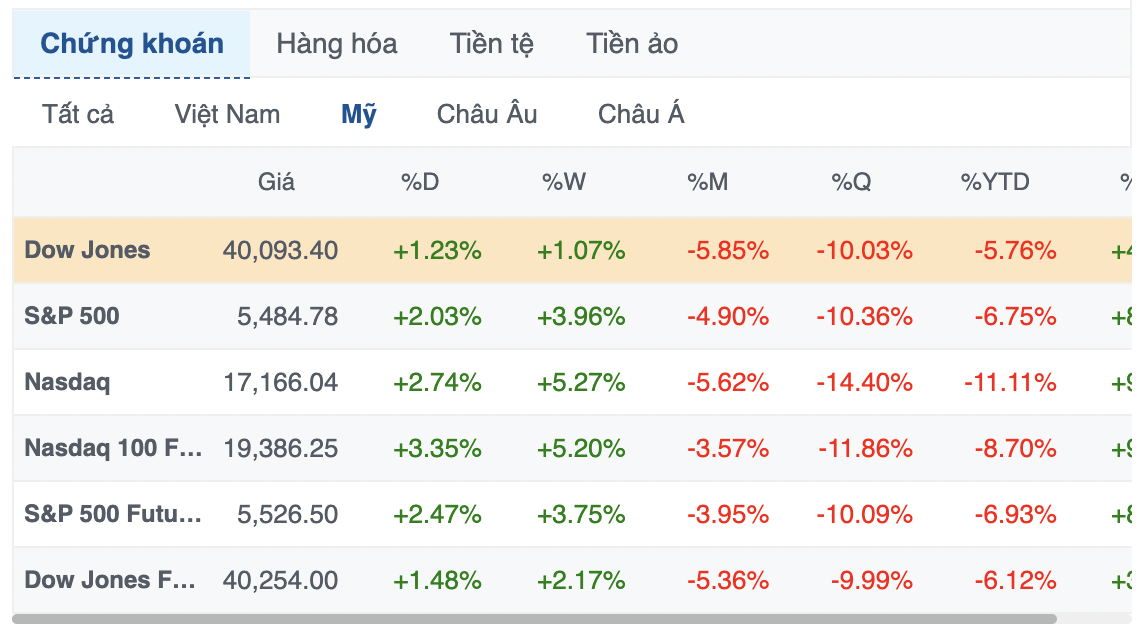Select the Châu Âu market filter

click(487, 114)
